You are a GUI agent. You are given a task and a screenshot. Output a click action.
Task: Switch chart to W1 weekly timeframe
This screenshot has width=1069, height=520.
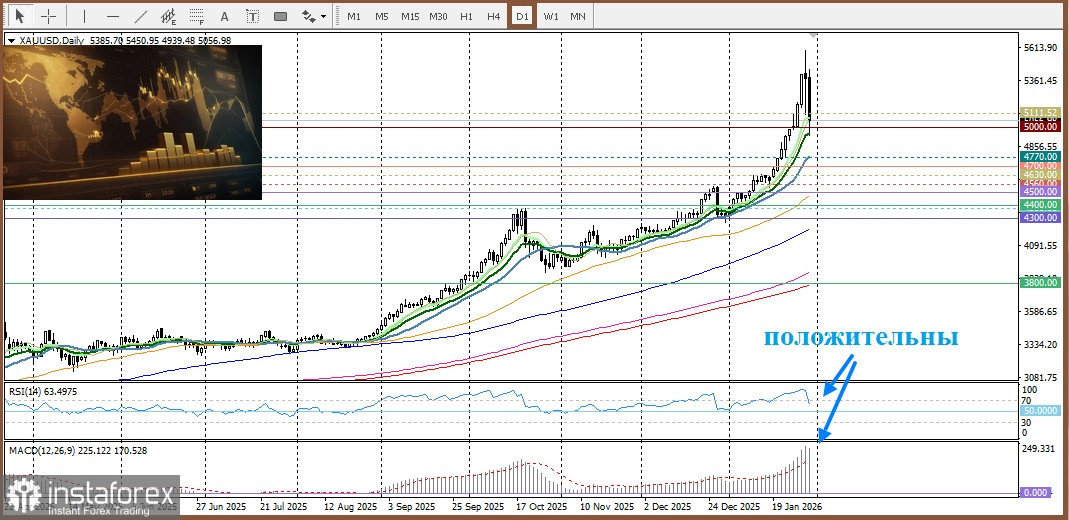click(x=551, y=16)
